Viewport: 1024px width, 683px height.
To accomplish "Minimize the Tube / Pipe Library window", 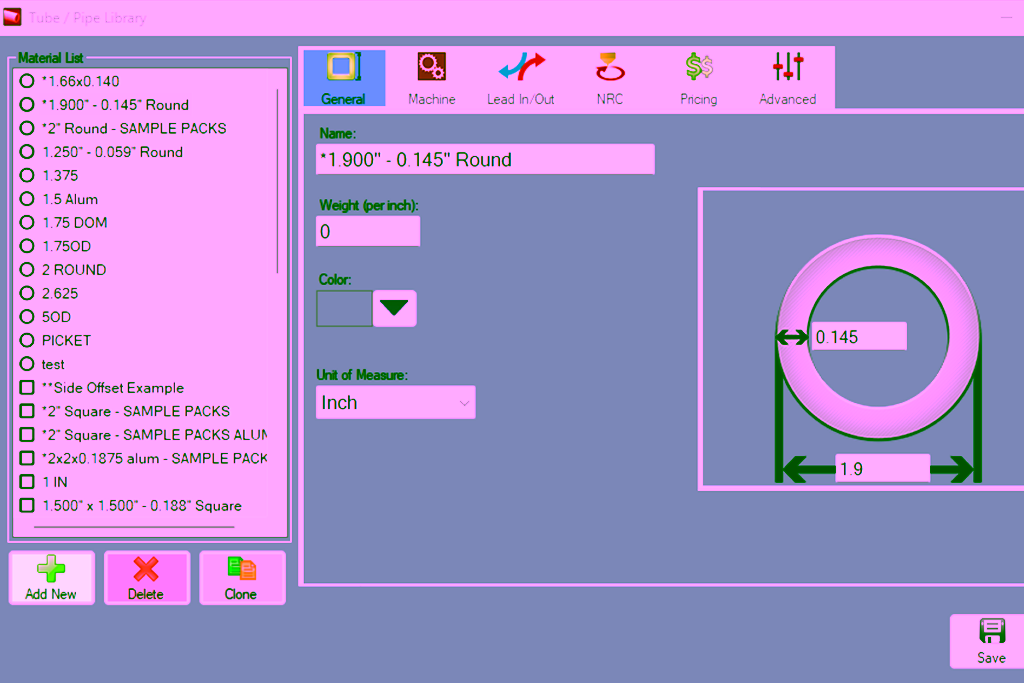I will (x=1006, y=17).
